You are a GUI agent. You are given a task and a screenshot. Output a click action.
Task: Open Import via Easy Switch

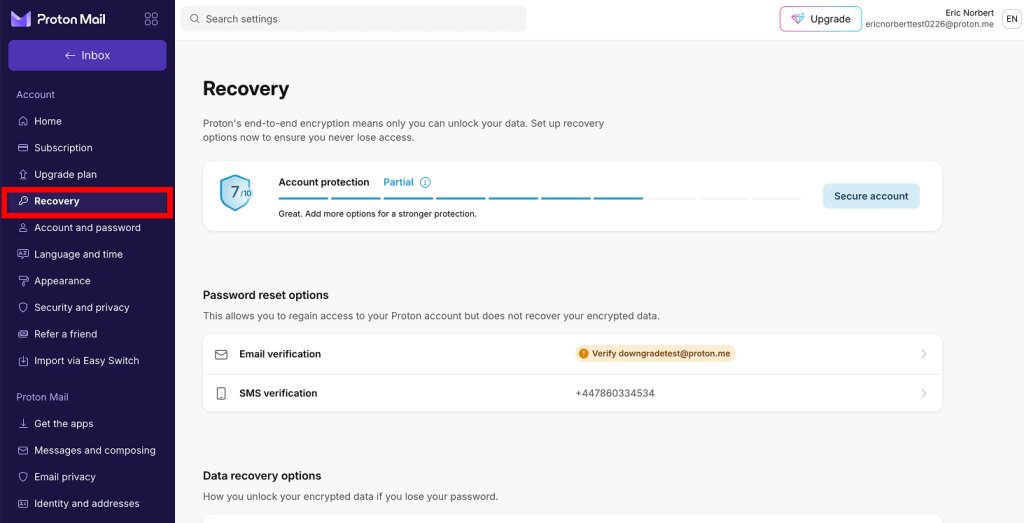click(88, 360)
